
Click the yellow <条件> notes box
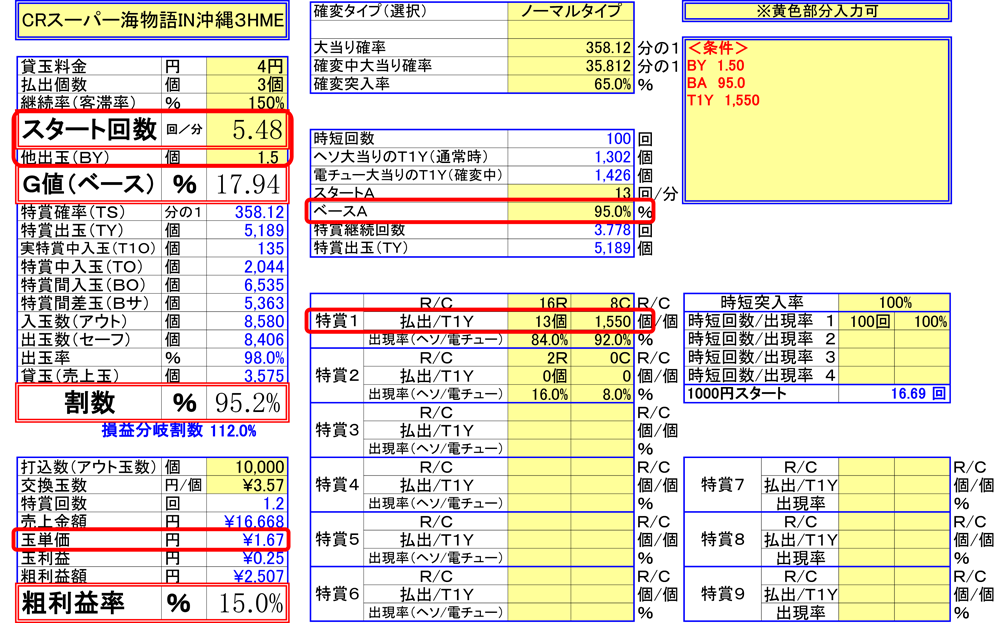tap(817, 121)
